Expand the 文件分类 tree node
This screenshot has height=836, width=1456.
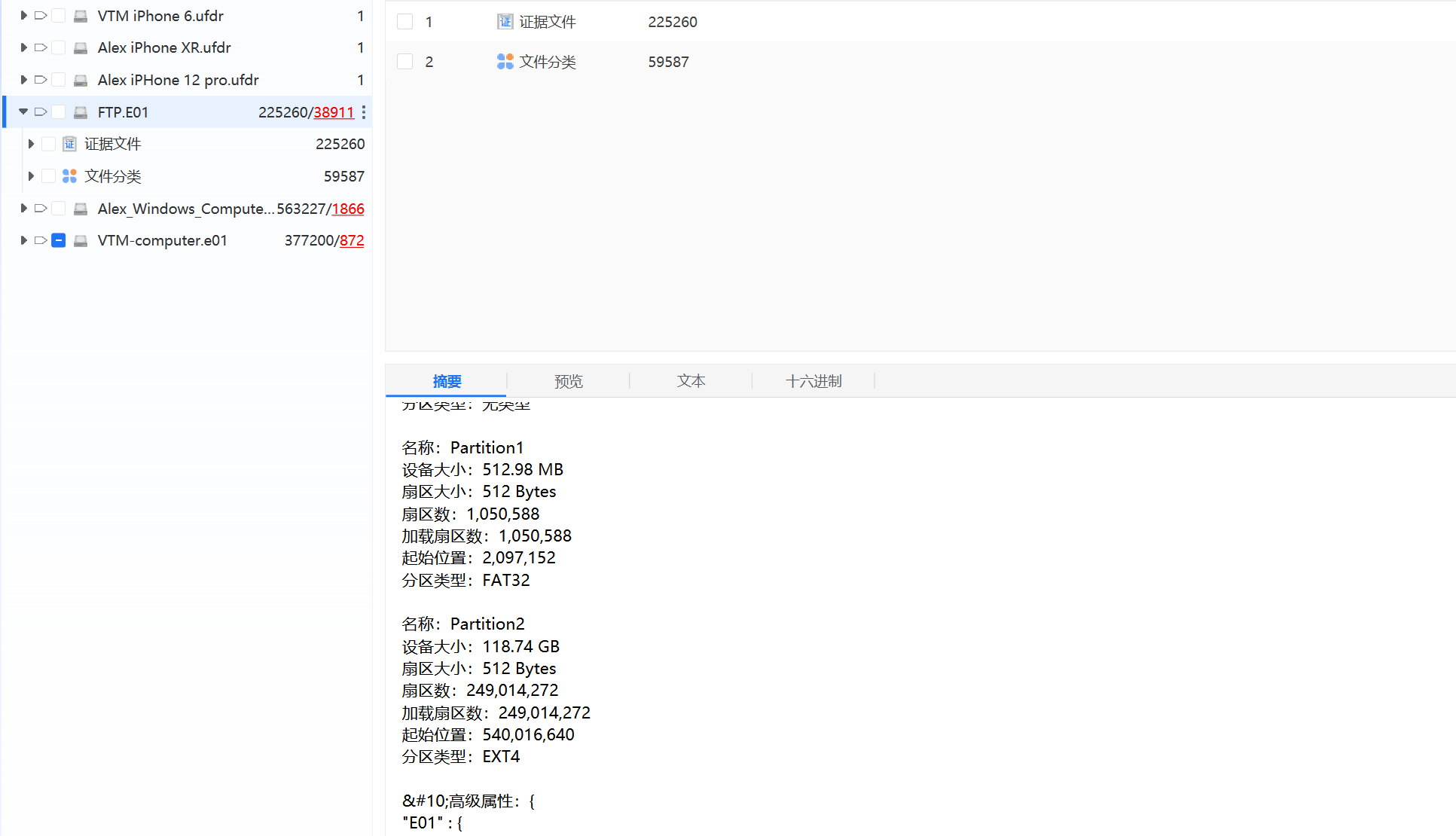tap(31, 176)
